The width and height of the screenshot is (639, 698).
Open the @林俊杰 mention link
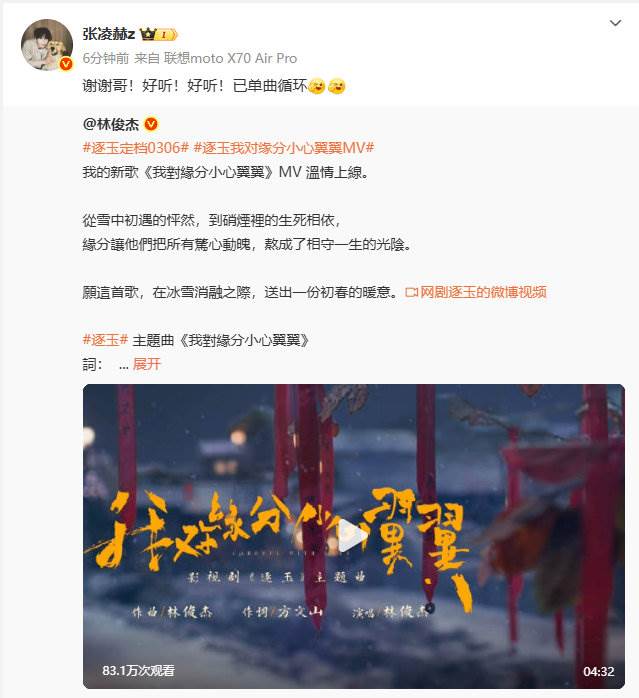pos(111,124)
